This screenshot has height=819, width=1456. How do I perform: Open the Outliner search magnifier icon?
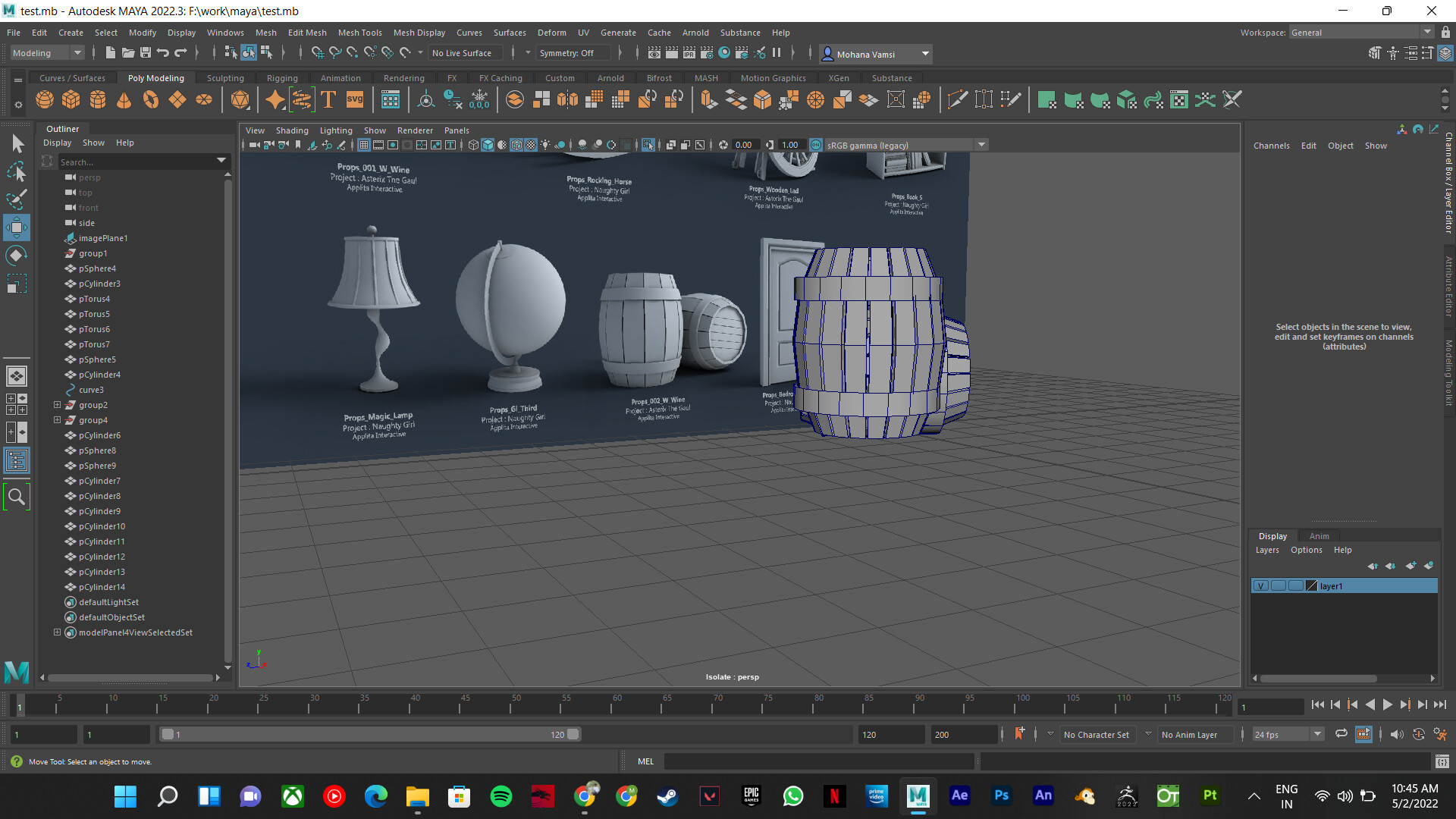[x=17, y=496]
